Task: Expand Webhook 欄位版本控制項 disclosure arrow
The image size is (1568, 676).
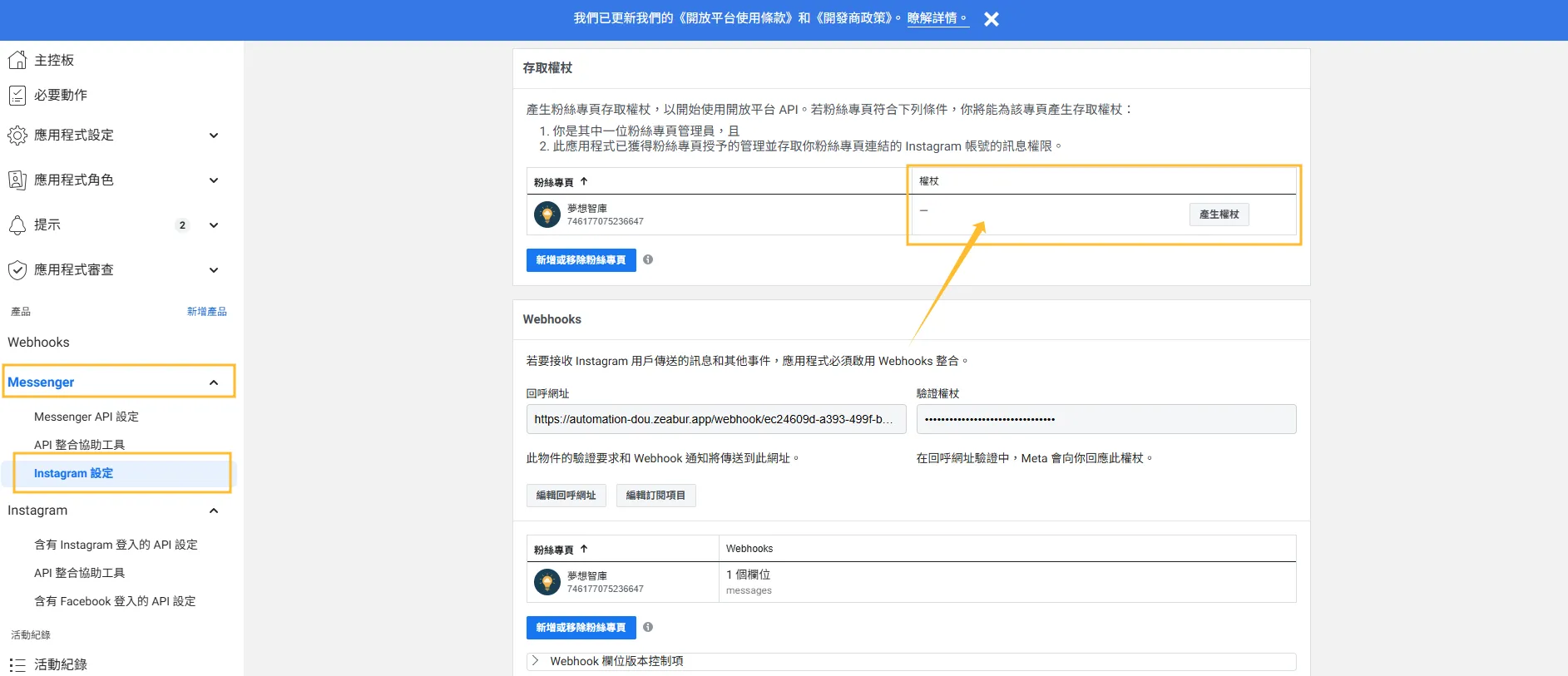Action: pos(536,661)
